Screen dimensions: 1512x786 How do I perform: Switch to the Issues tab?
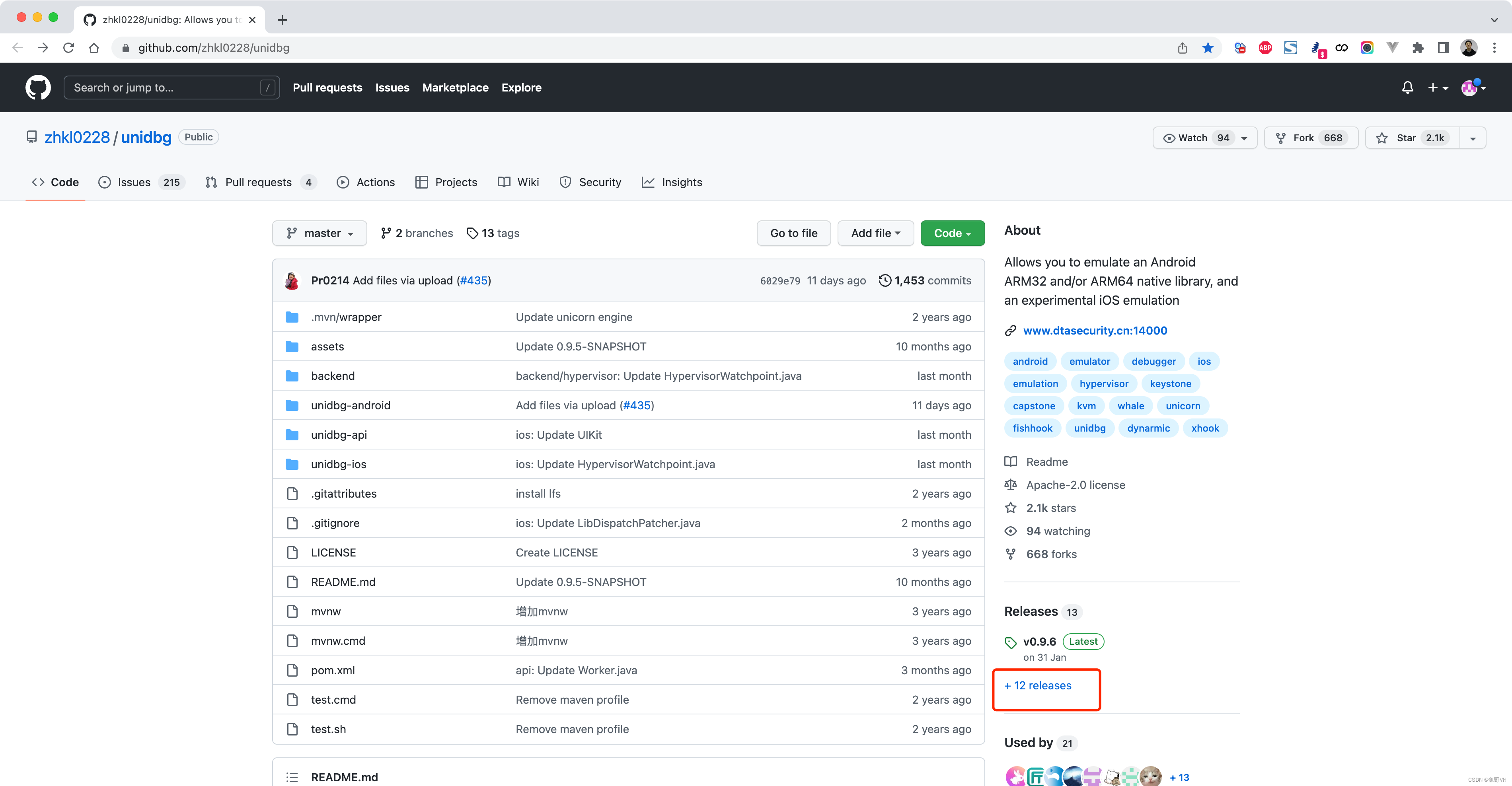142,182
